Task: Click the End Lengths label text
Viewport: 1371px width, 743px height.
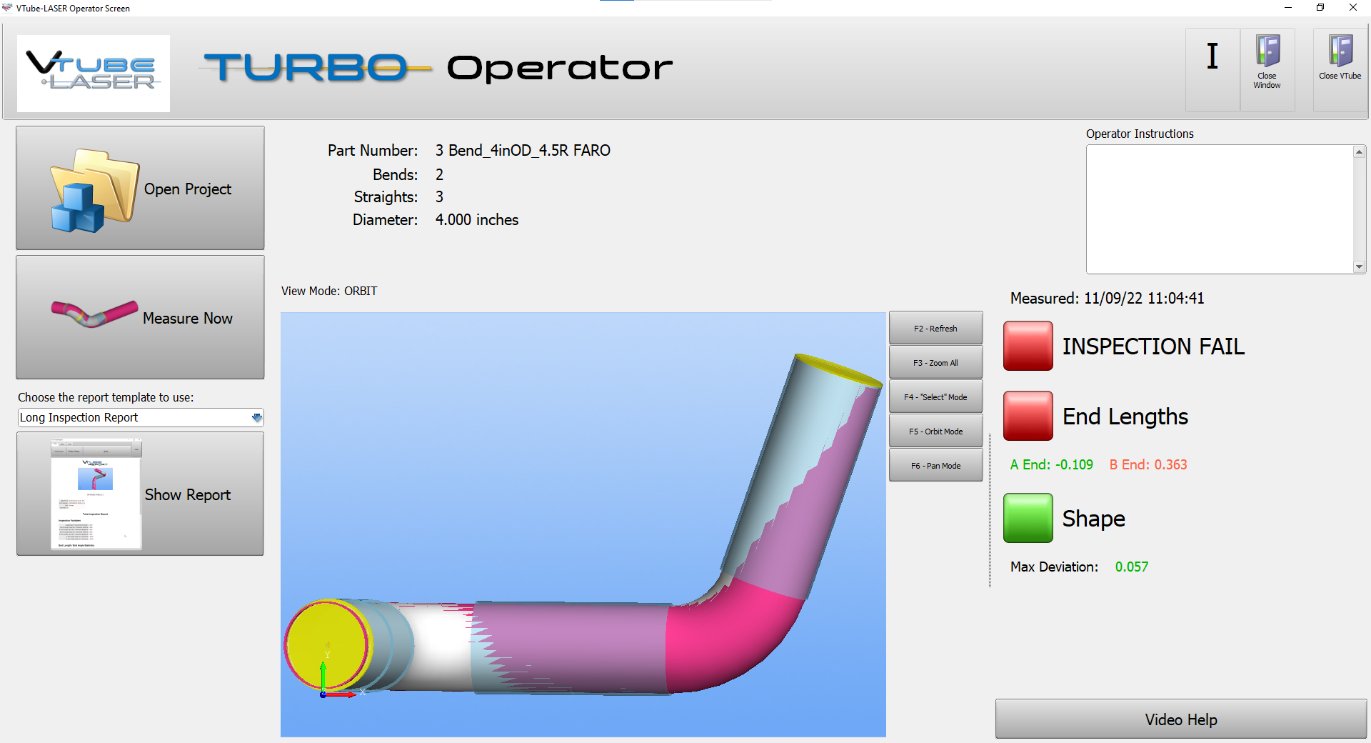Action: pos(1125,417)
